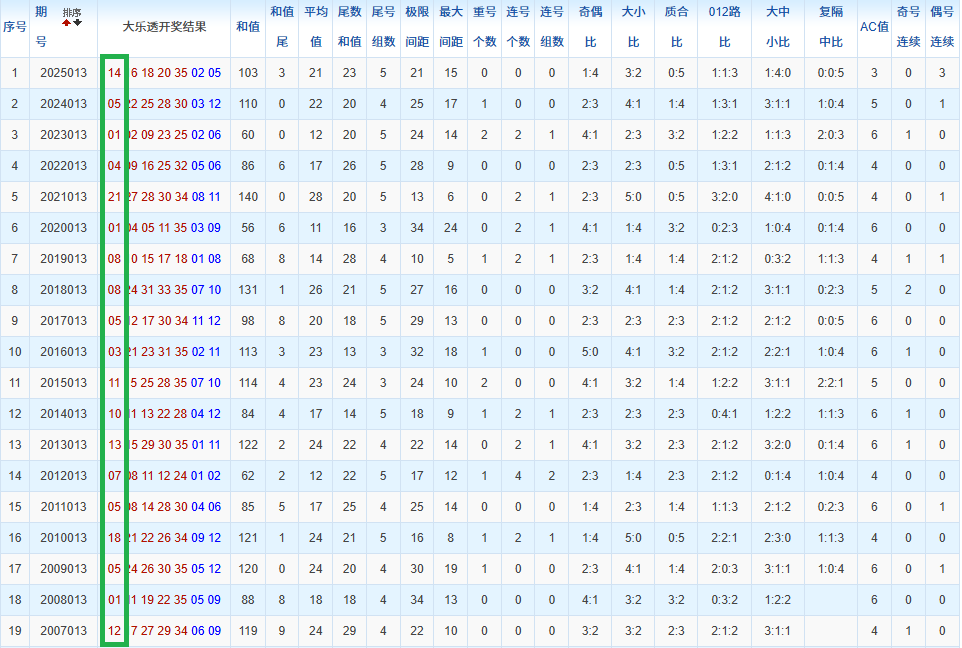The width and height of the screenshot is (962, 648).
Task: Click blue numbers 02 05 in row 2025013
Action: (x=206, y=73)
